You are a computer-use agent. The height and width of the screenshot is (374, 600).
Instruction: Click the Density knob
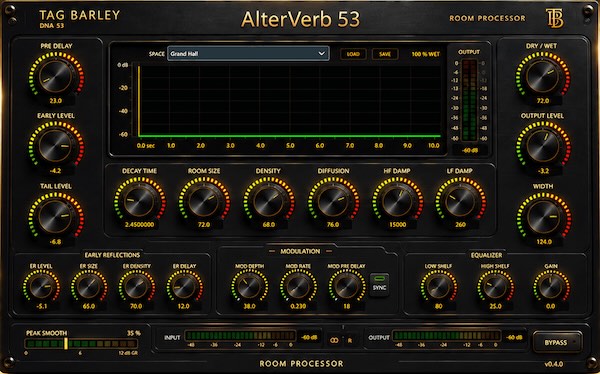[268, 201]
